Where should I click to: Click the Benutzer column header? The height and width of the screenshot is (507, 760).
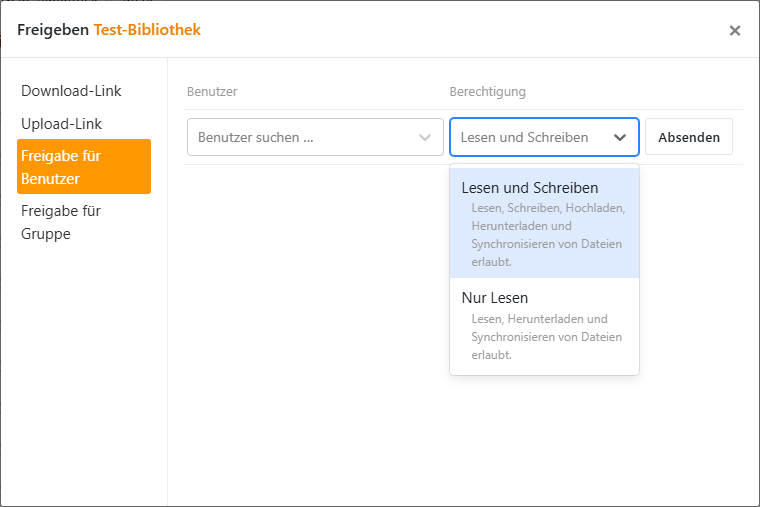click(212, 92)
